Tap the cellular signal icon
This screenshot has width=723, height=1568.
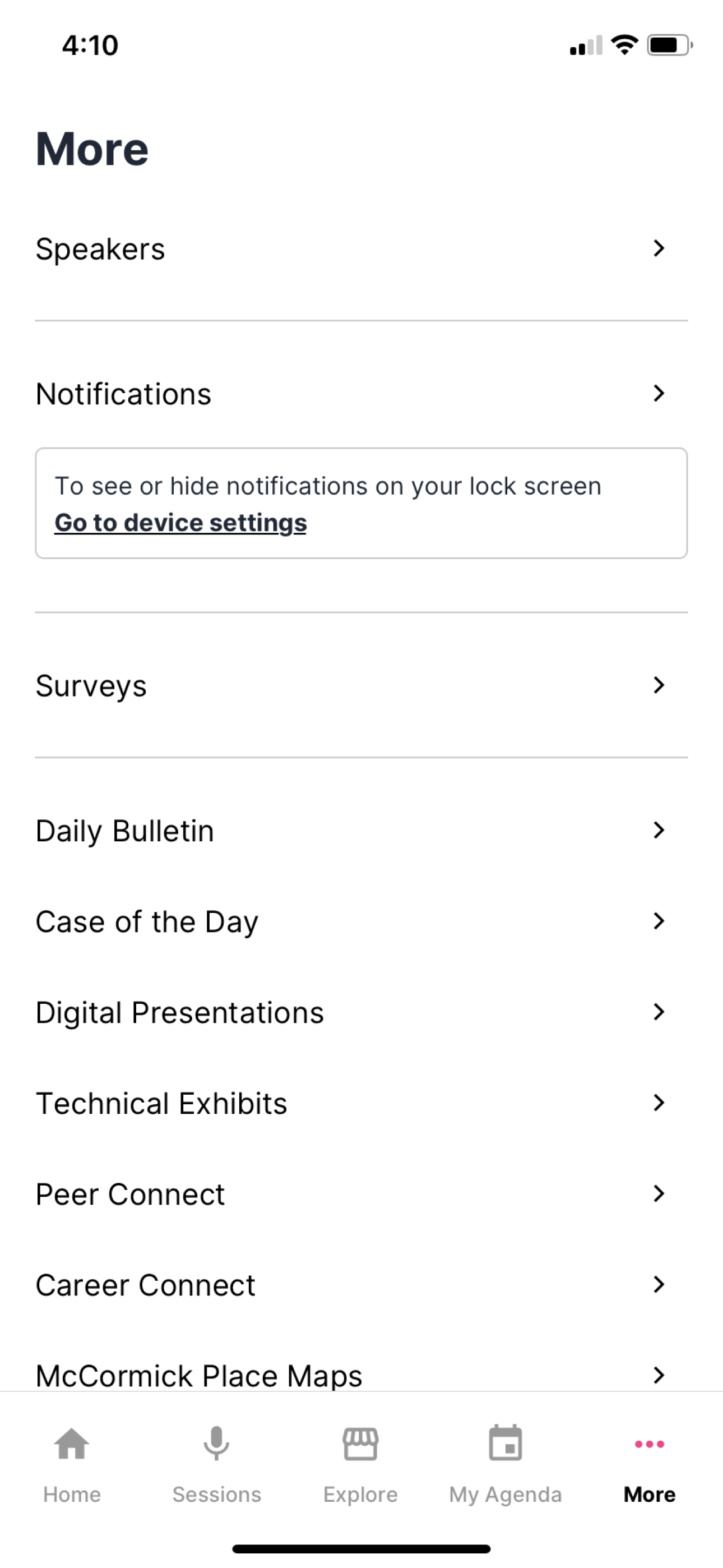click(x=586, y=45)
